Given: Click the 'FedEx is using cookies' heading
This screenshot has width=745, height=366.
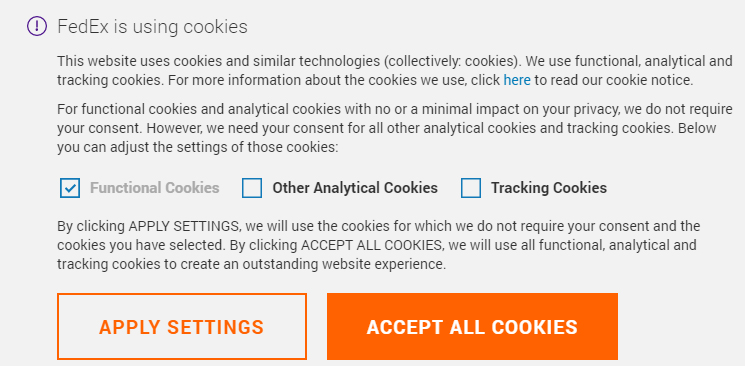Looking at the screenshot, I should click(x=153, y=27).
